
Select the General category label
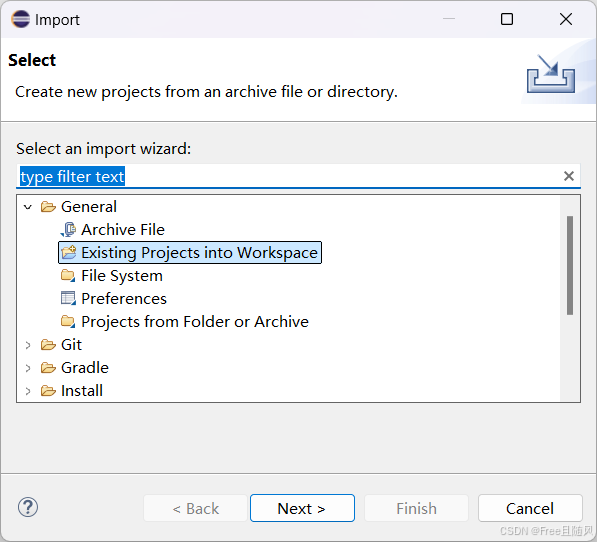(89, 207)
